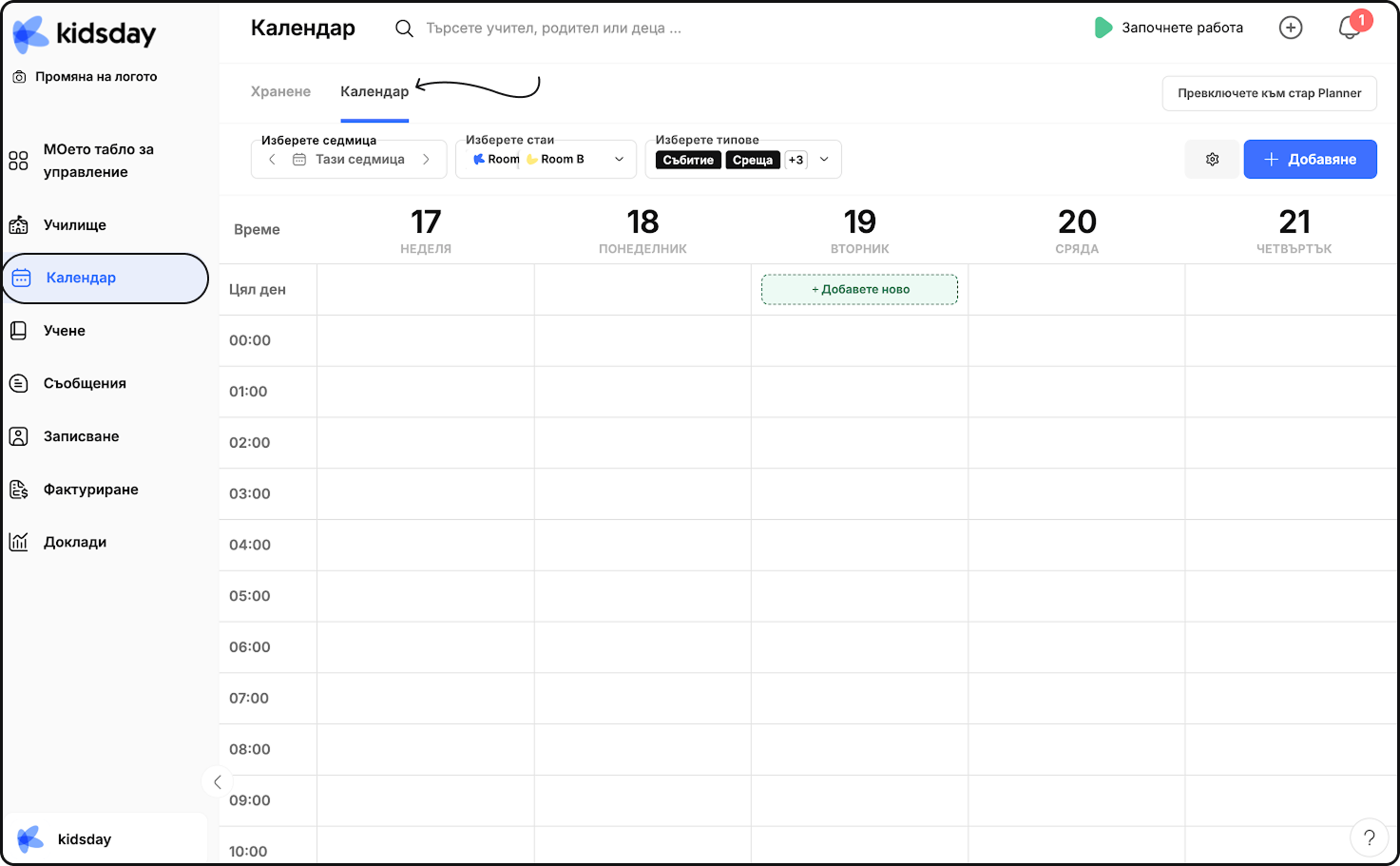Click the help question mark icon
The width and height of the screenshot is (1400, 866).
pos(1369,837)
